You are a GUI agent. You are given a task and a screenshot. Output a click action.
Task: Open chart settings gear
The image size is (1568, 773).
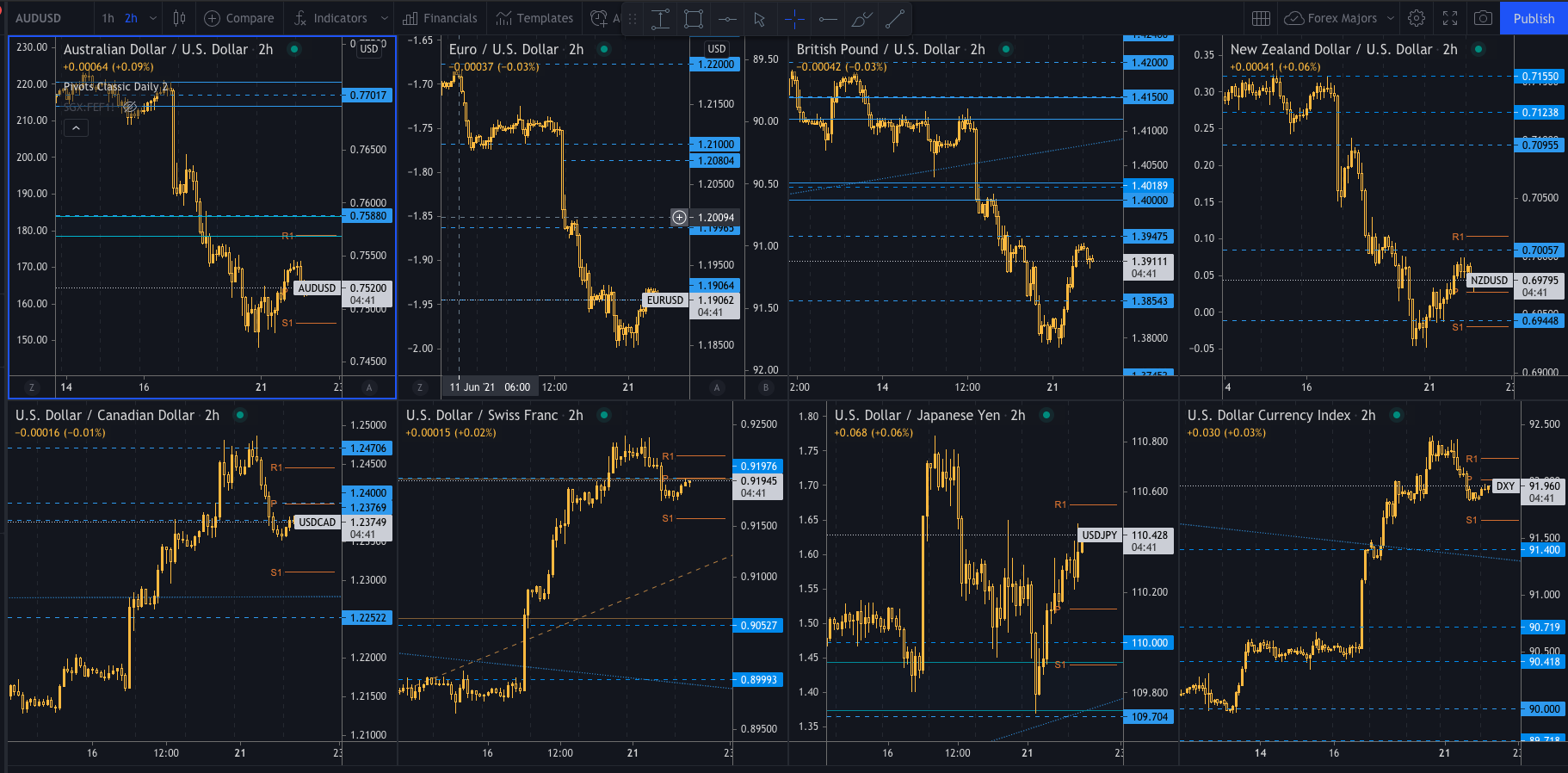click(x=1417, y=18)
